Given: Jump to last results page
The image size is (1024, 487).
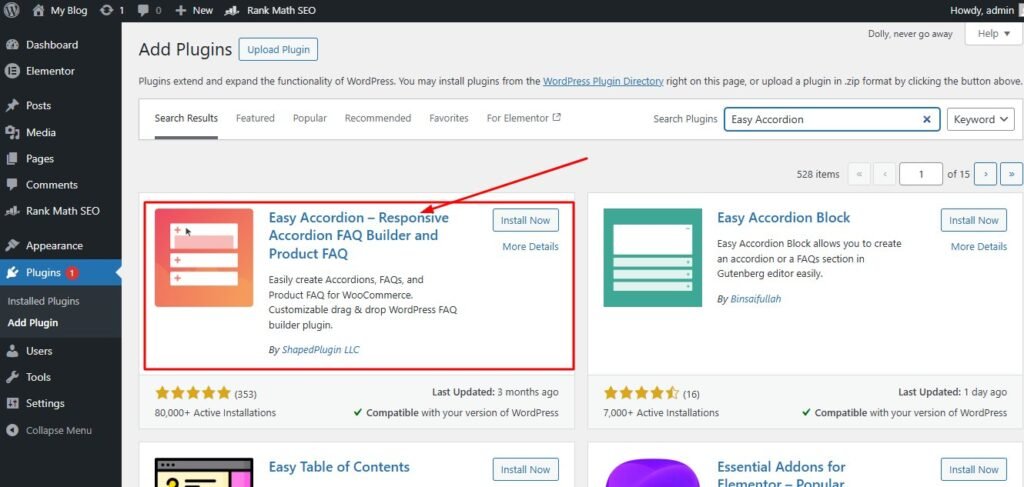Looking at the screenshot, I should [x=1012, y=174].
